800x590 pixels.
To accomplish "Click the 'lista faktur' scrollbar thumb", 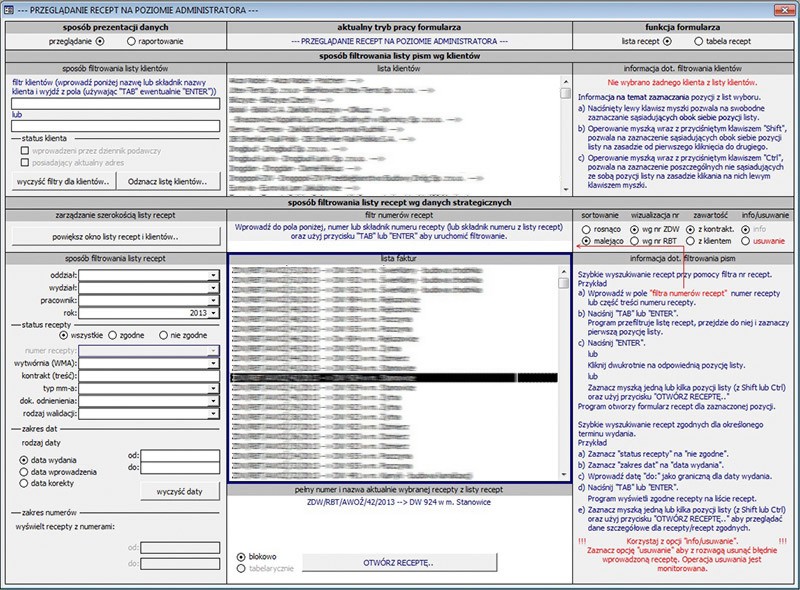I will [564, 283].
